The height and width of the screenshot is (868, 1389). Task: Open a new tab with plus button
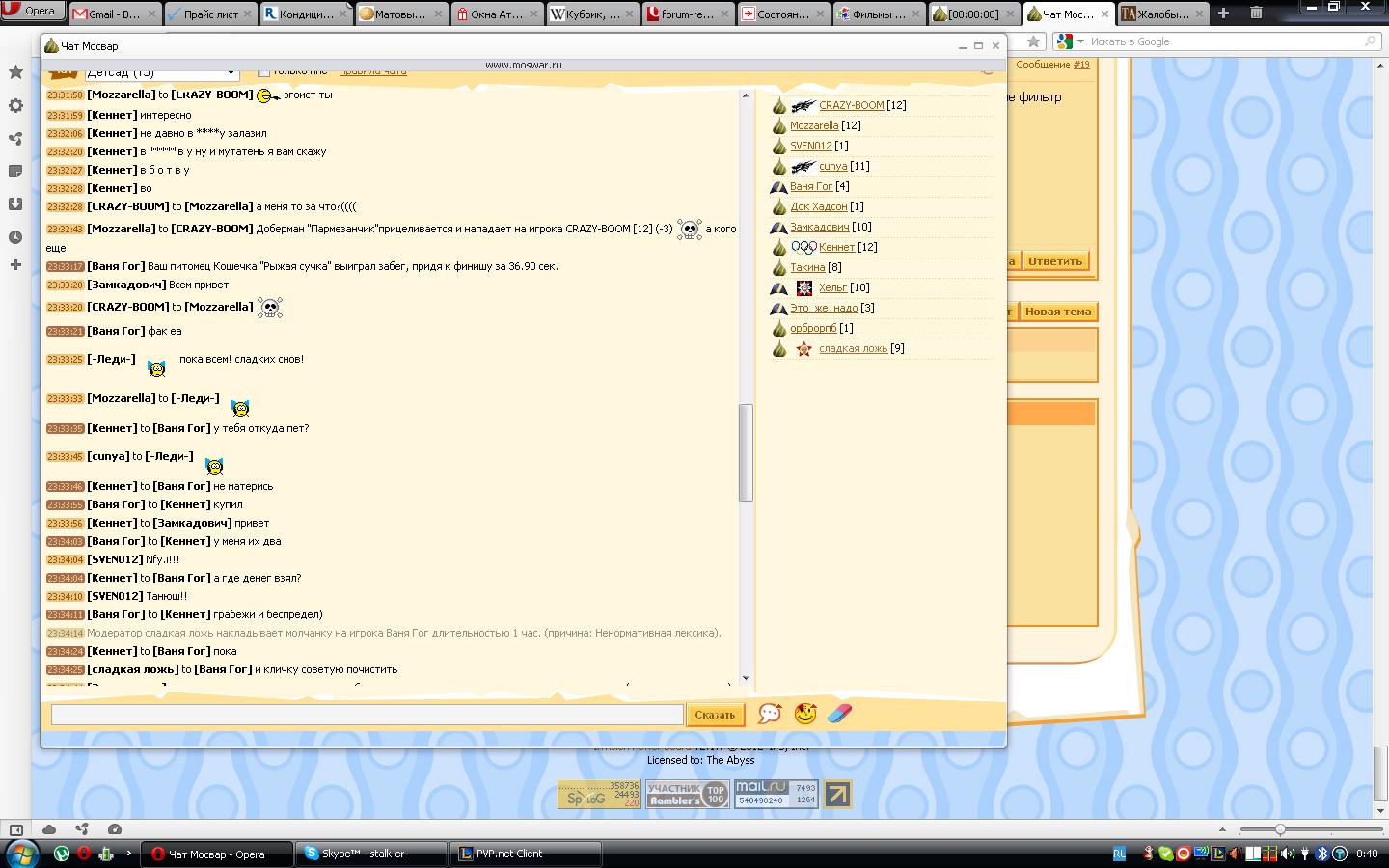(1223, 13)
